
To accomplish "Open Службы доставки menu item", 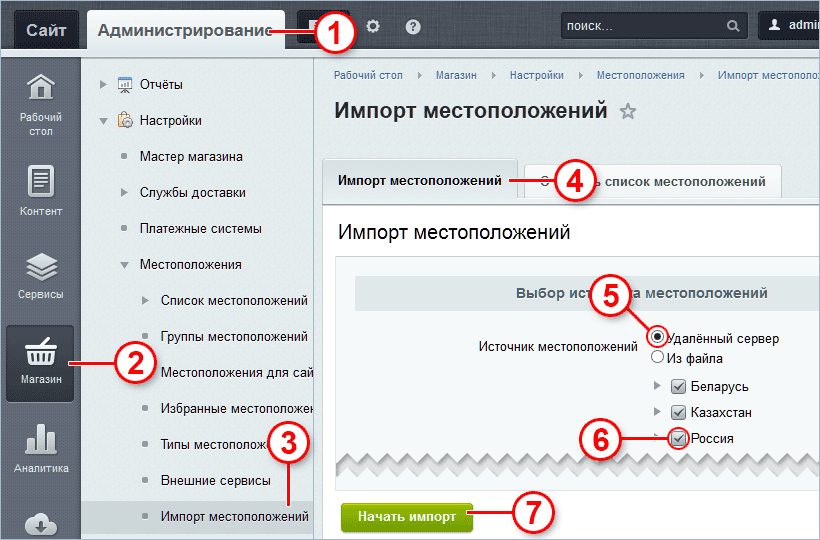I will 192,192.
